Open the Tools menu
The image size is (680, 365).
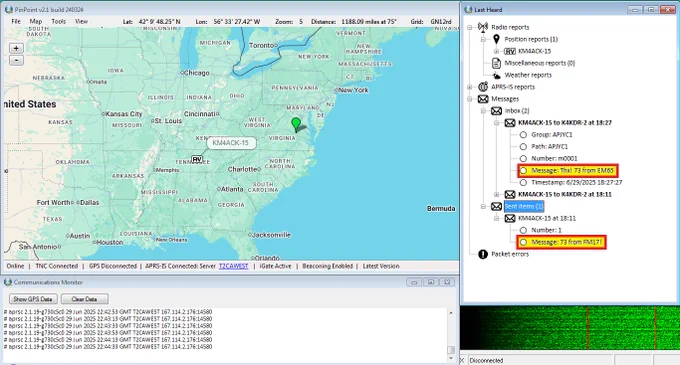point(59,21)
